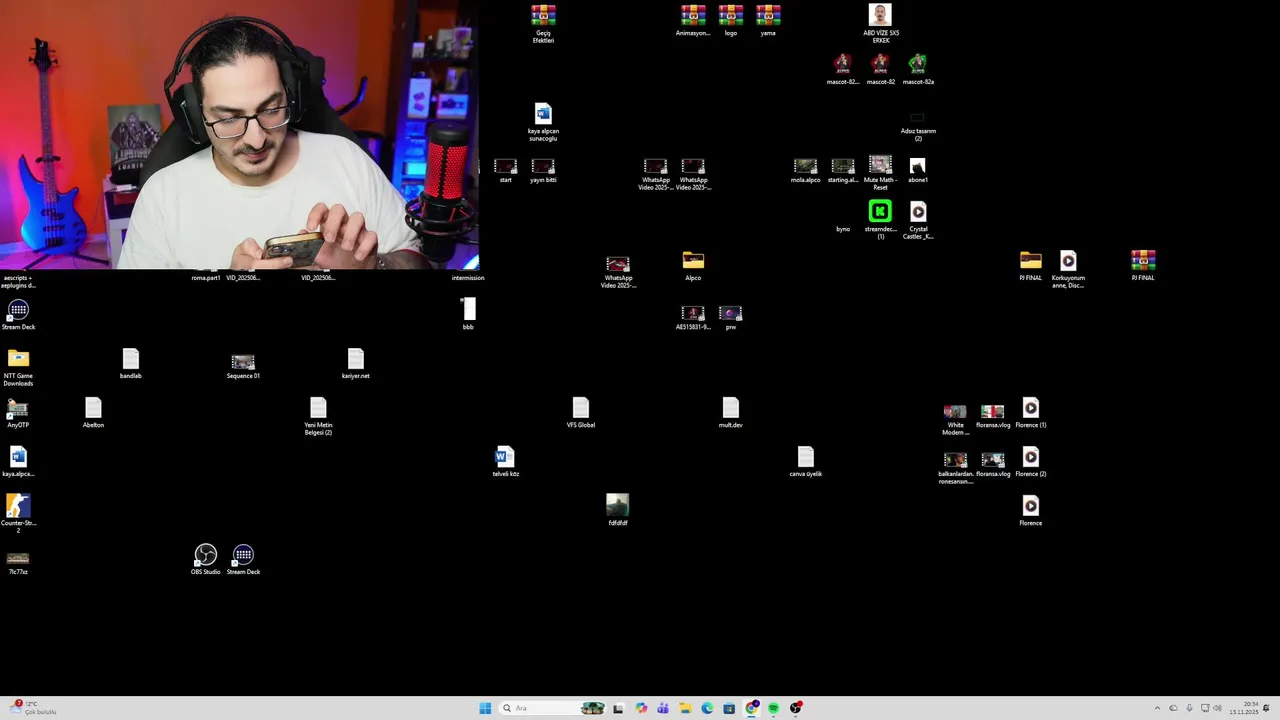The width and height of the screenshot is (1280, 720).
Task: Open the VFS Global file
Action: coord(581,408)
